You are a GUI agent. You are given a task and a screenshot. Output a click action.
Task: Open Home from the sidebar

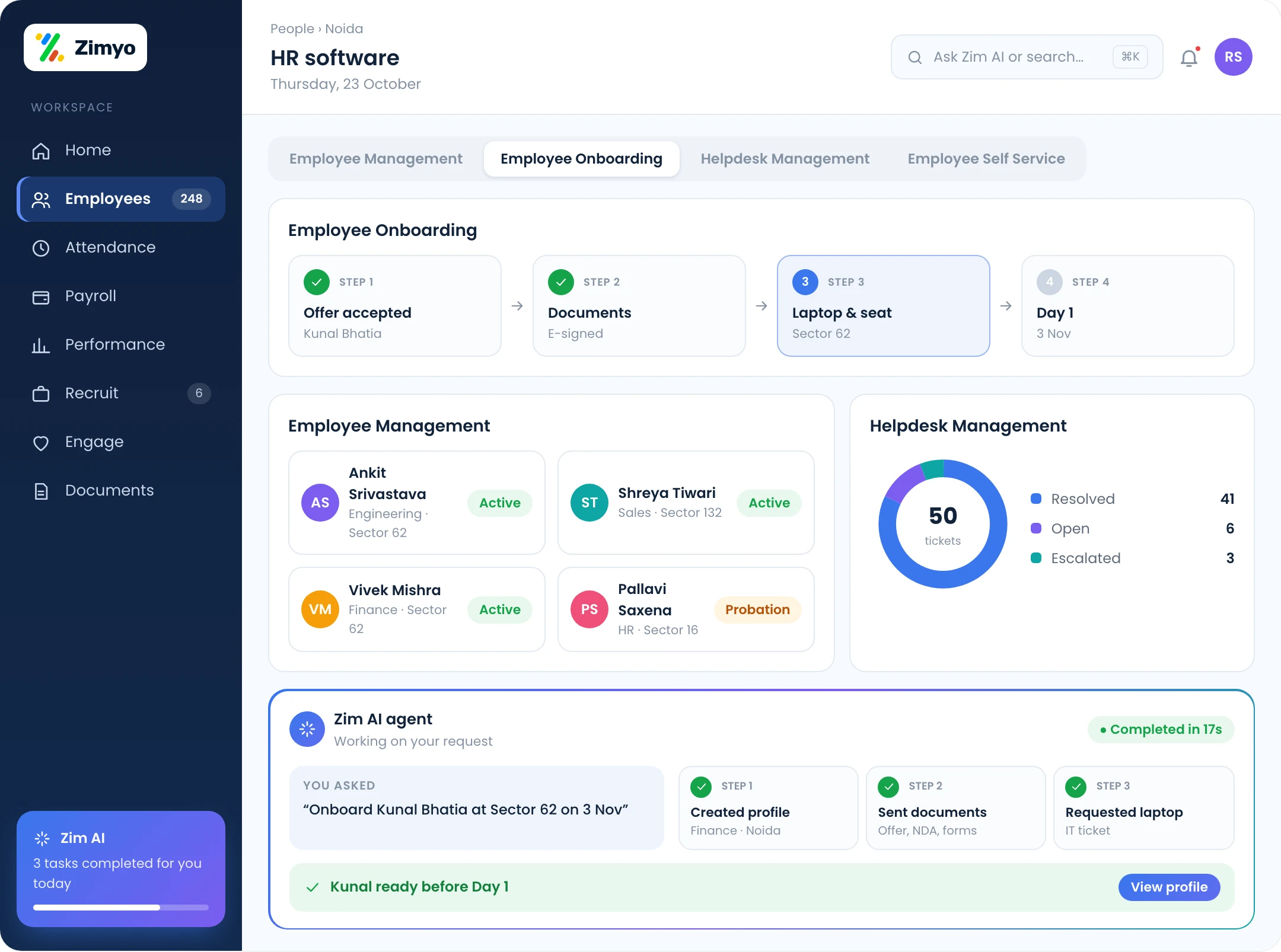click(121, 150)
